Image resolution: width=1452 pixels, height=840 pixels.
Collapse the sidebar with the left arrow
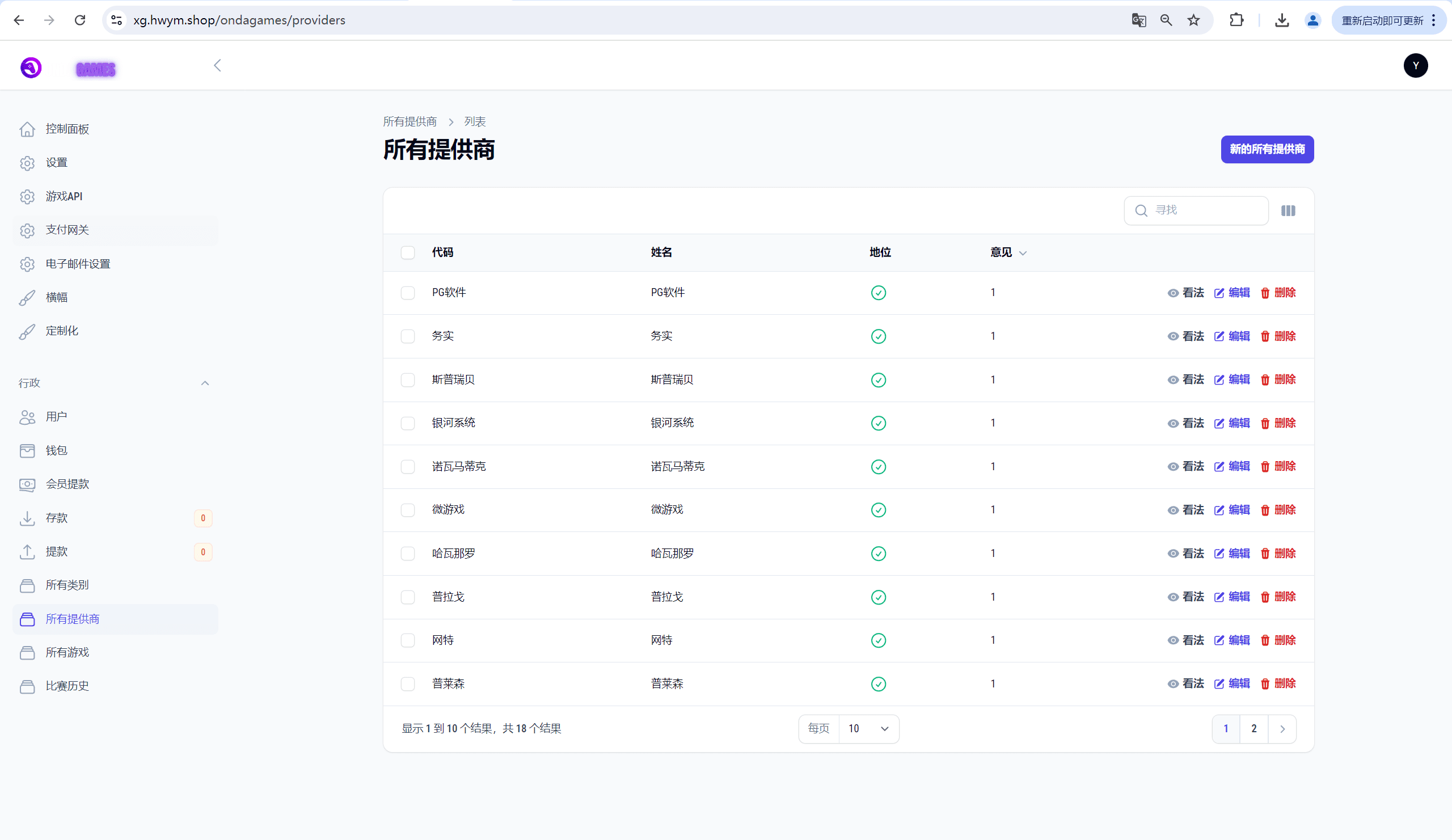click(217, 66)
